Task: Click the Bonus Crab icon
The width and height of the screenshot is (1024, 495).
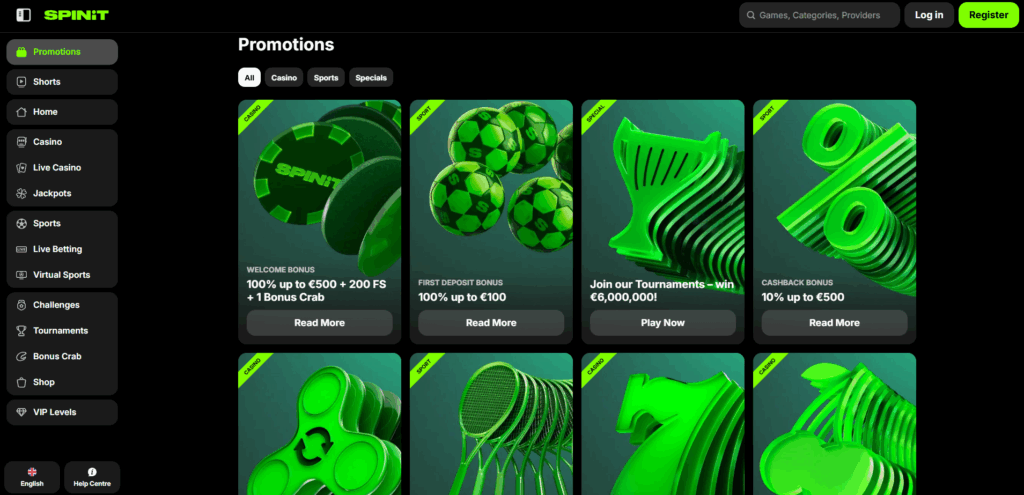Action: pos(22,357)
